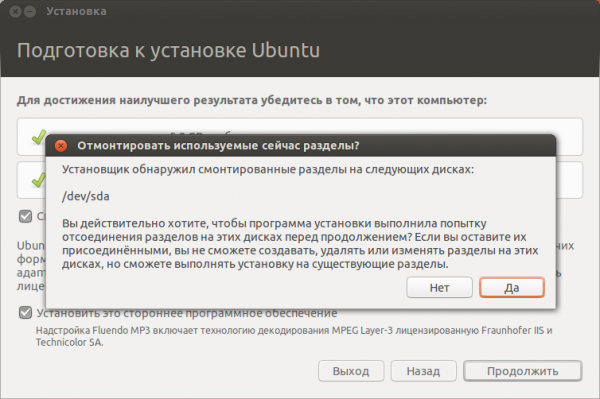Click the 'Для достижения наилучшего результата' text
This screenshot has width=600, height=399.
point(252,100)
